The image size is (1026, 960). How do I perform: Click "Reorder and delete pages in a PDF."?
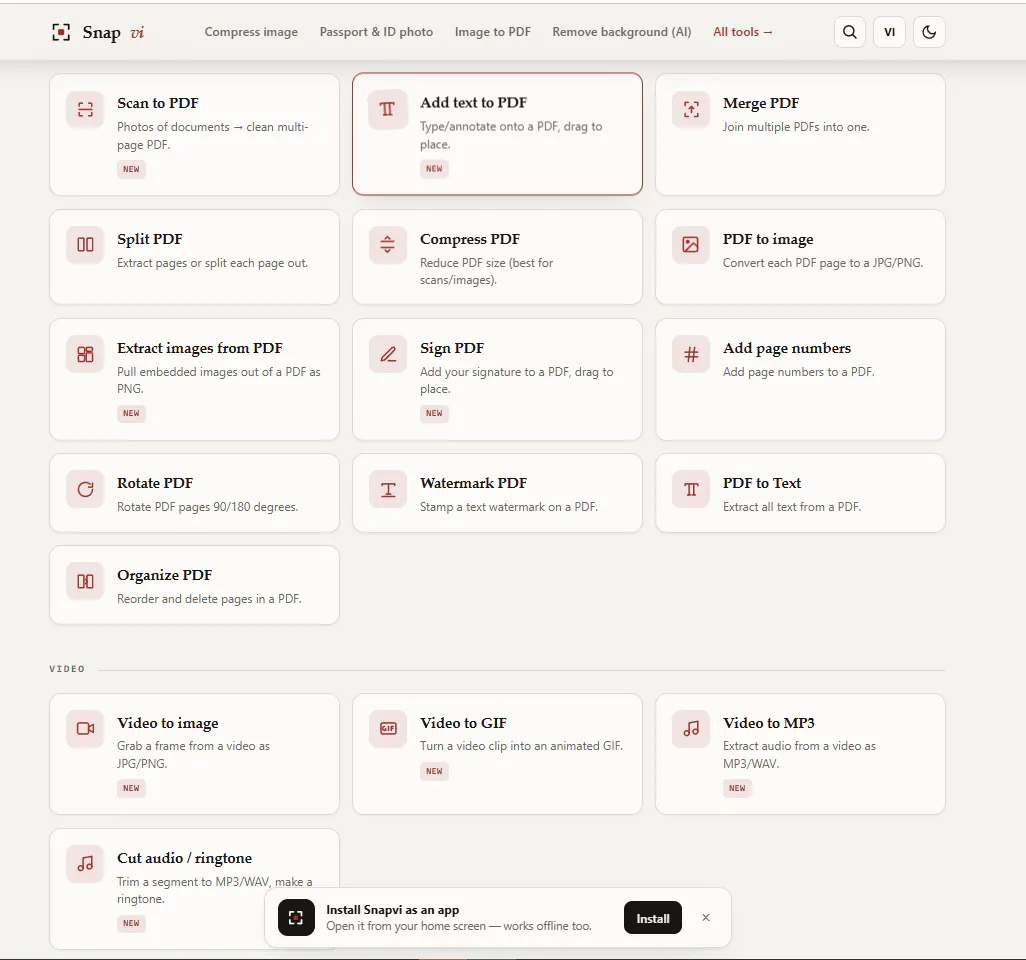tap(209, 599)
